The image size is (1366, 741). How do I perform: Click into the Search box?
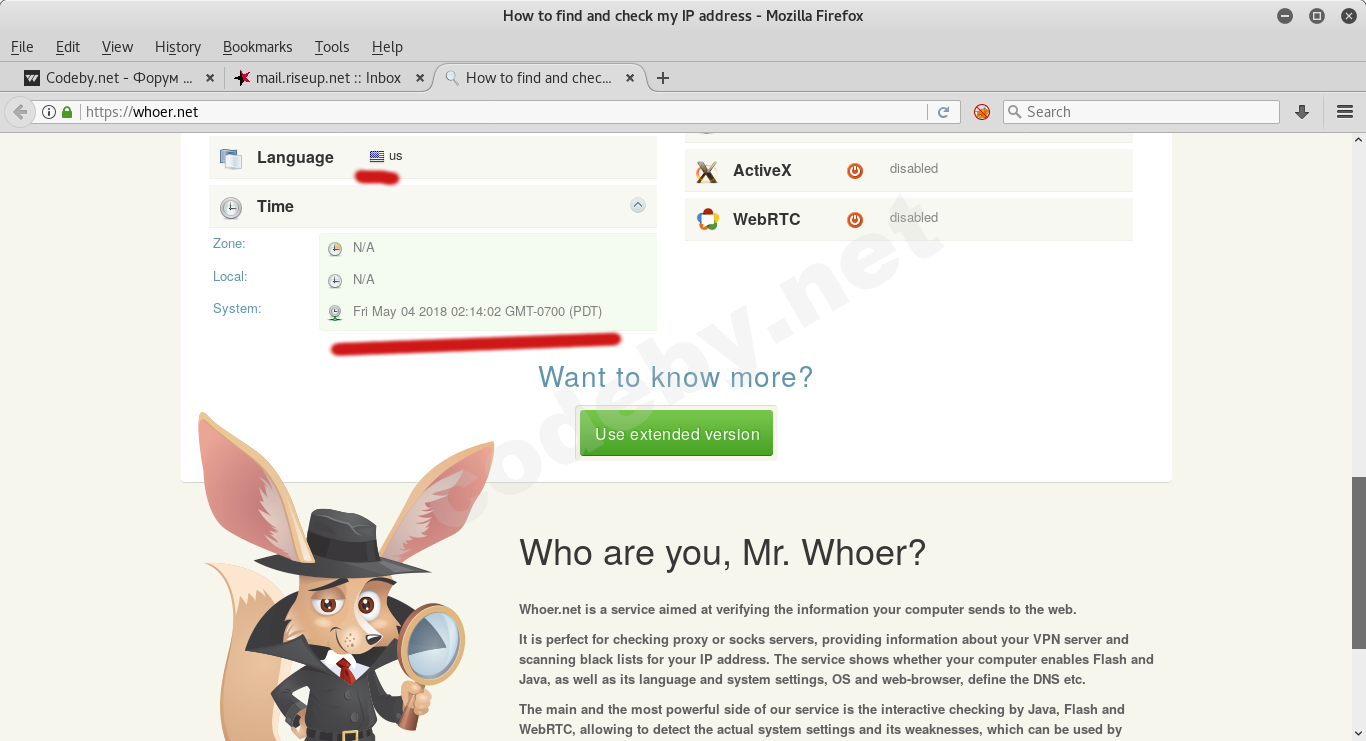(1141, 112)
